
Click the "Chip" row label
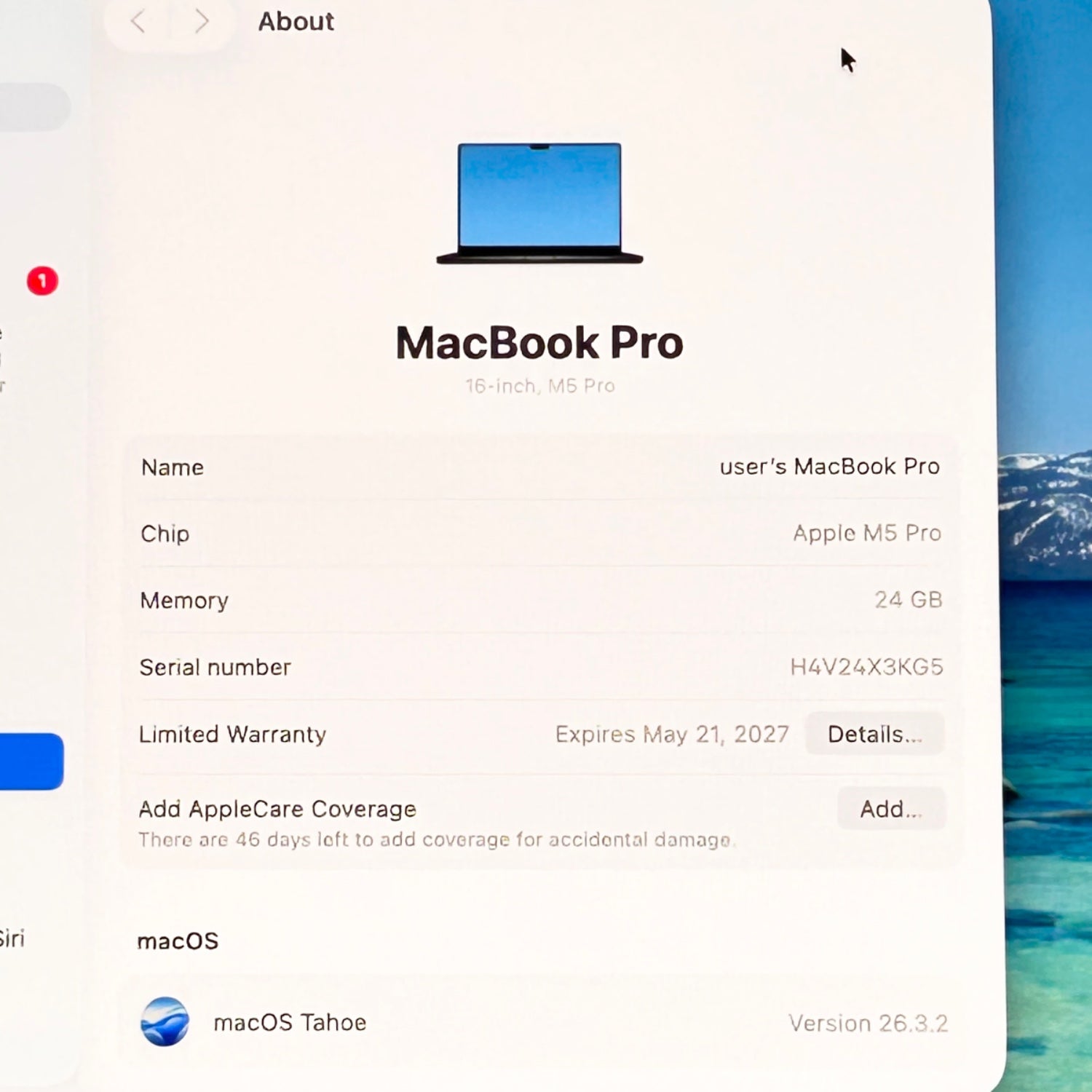coord(165,534)
